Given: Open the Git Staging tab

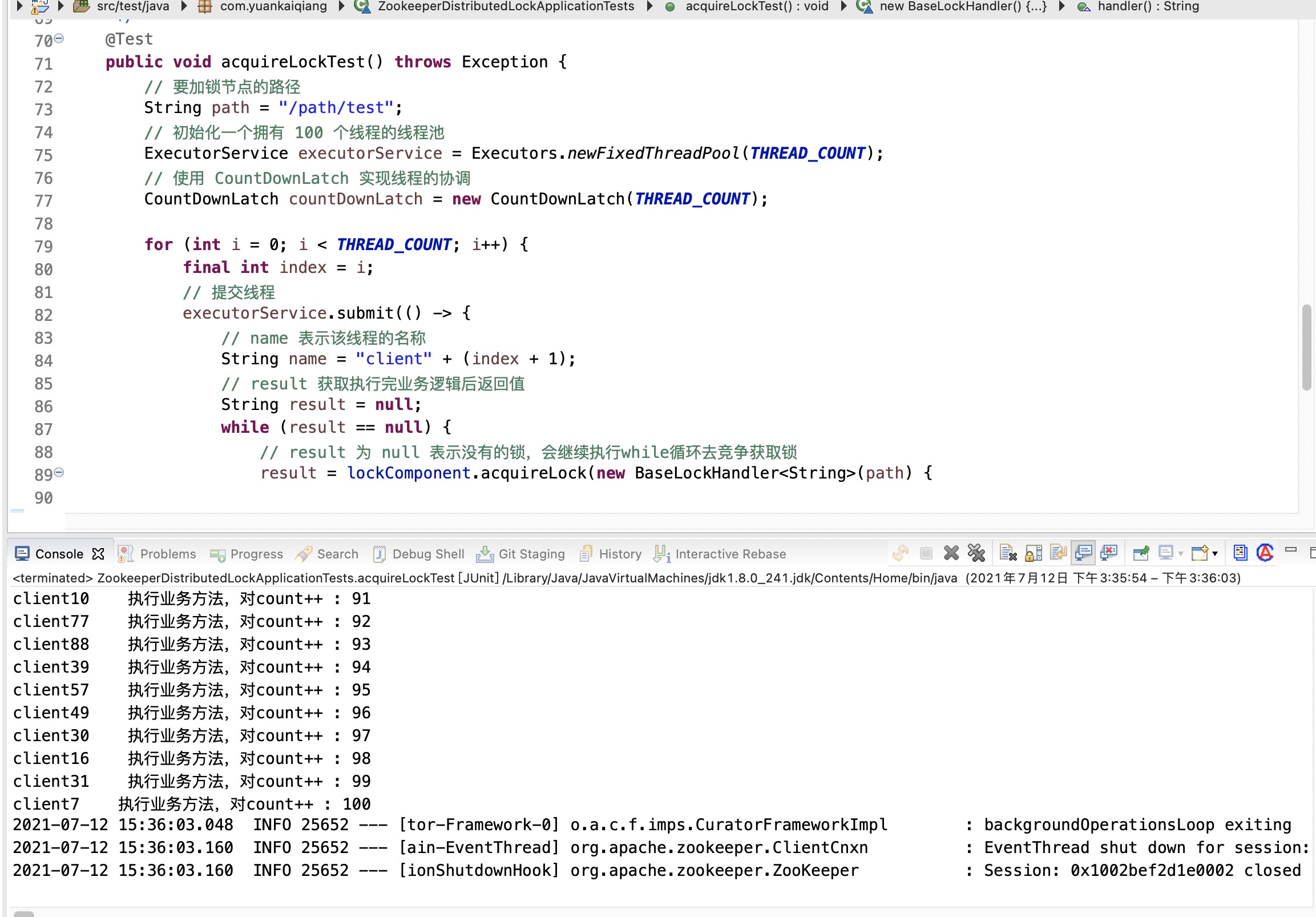Looking at the screenshot, I should pyautogui.click(x=520, y=554).
